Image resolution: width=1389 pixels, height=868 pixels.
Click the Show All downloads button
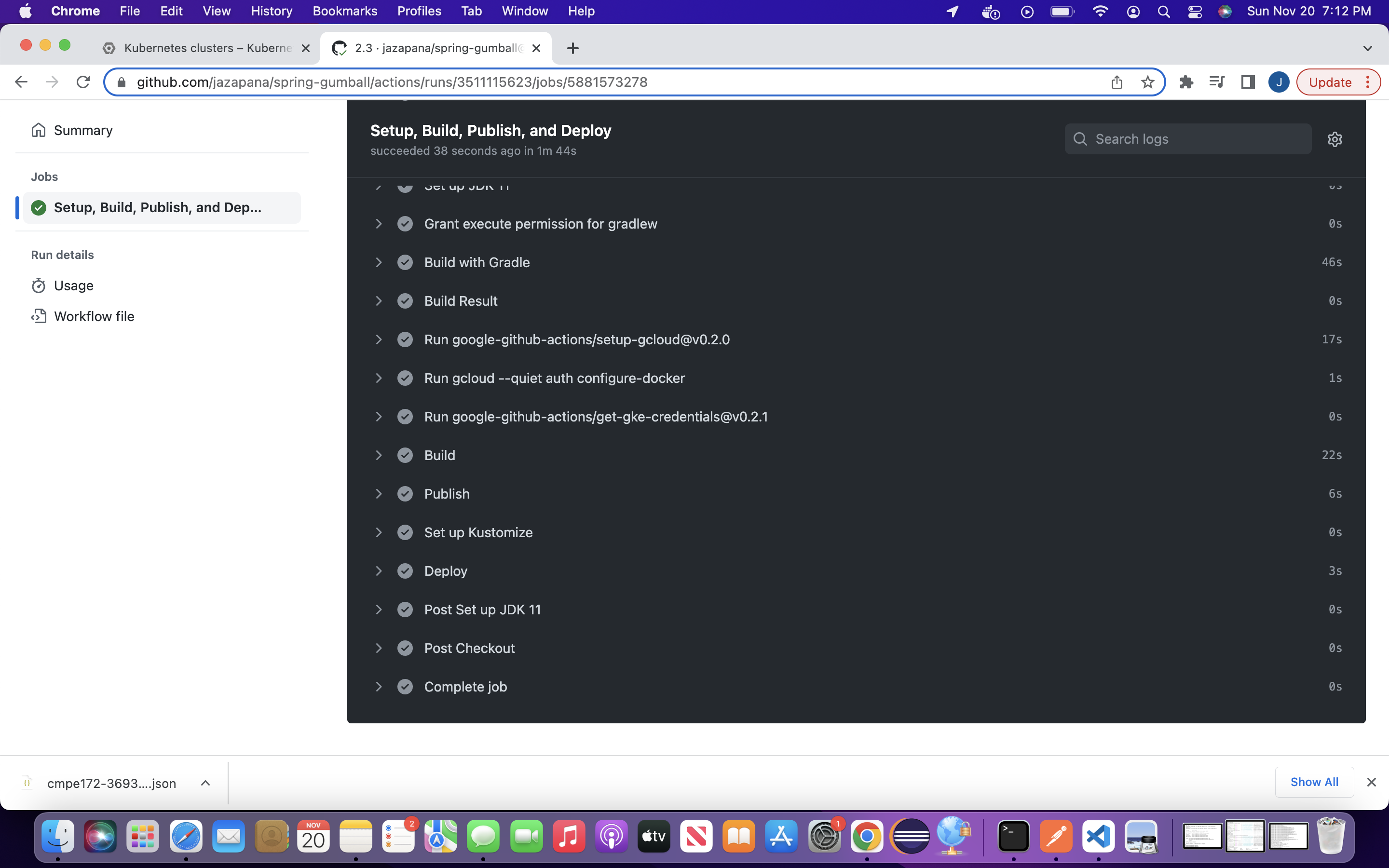click(x=1314, y=781)
